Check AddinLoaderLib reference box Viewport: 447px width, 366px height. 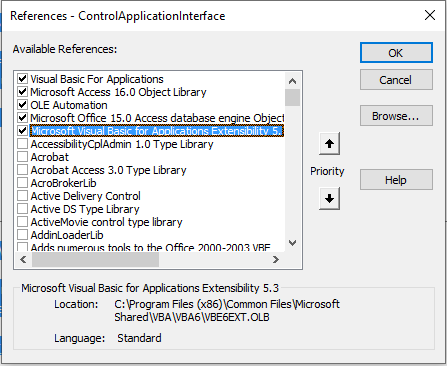tap(22, 235)
